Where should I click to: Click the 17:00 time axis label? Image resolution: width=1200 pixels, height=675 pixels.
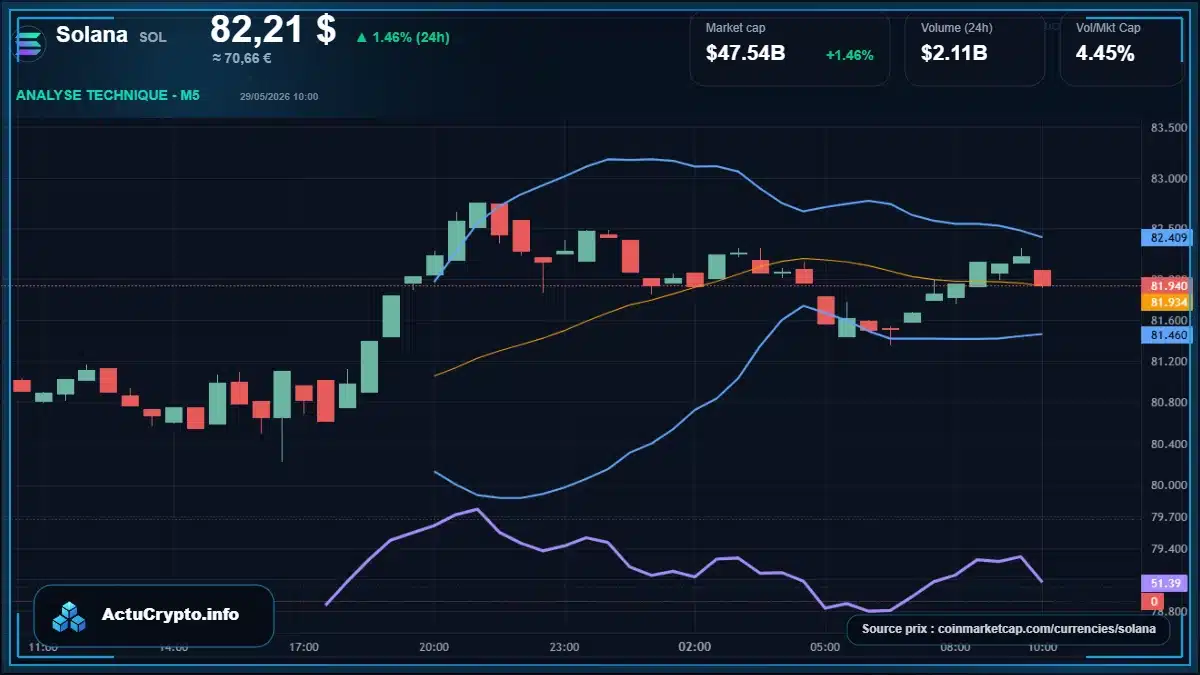point(304,647)
